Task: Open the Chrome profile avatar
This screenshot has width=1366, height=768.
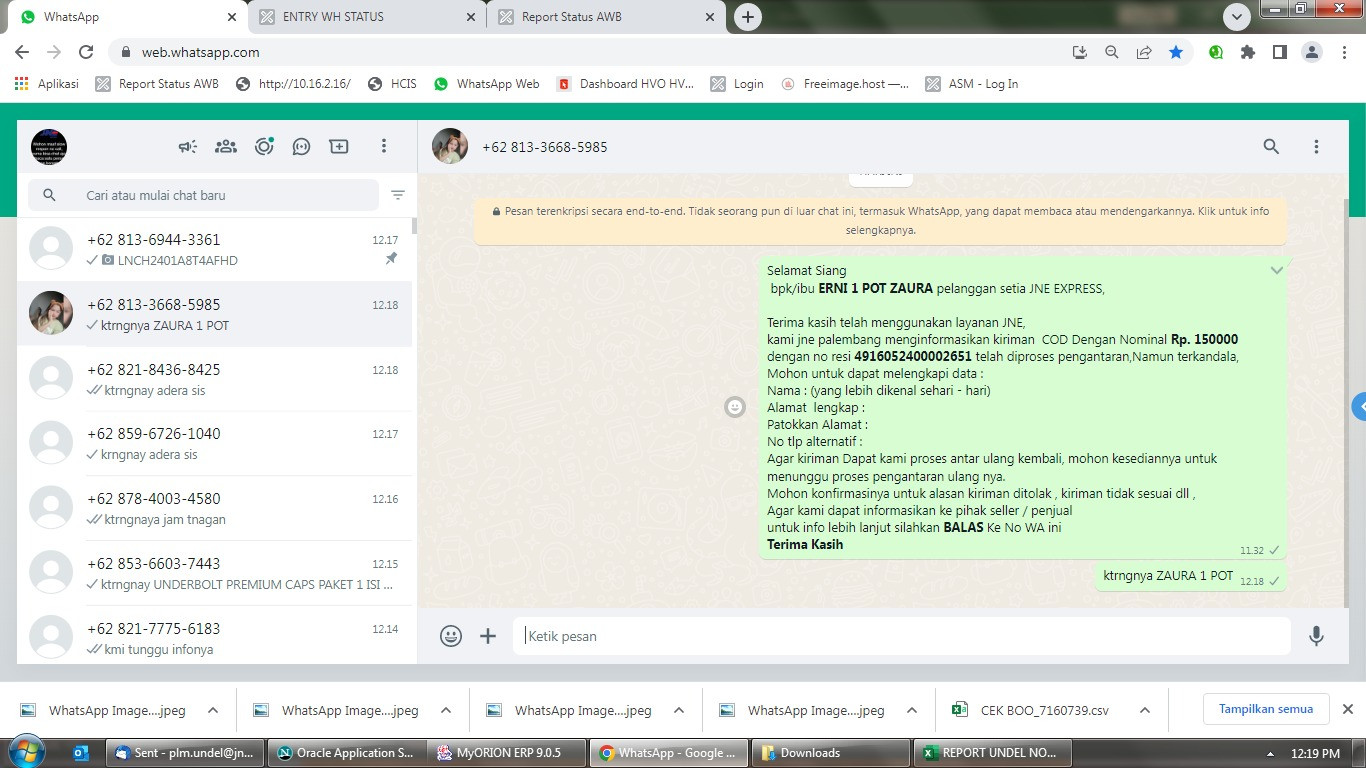Action: click(x=1312, y=52)
